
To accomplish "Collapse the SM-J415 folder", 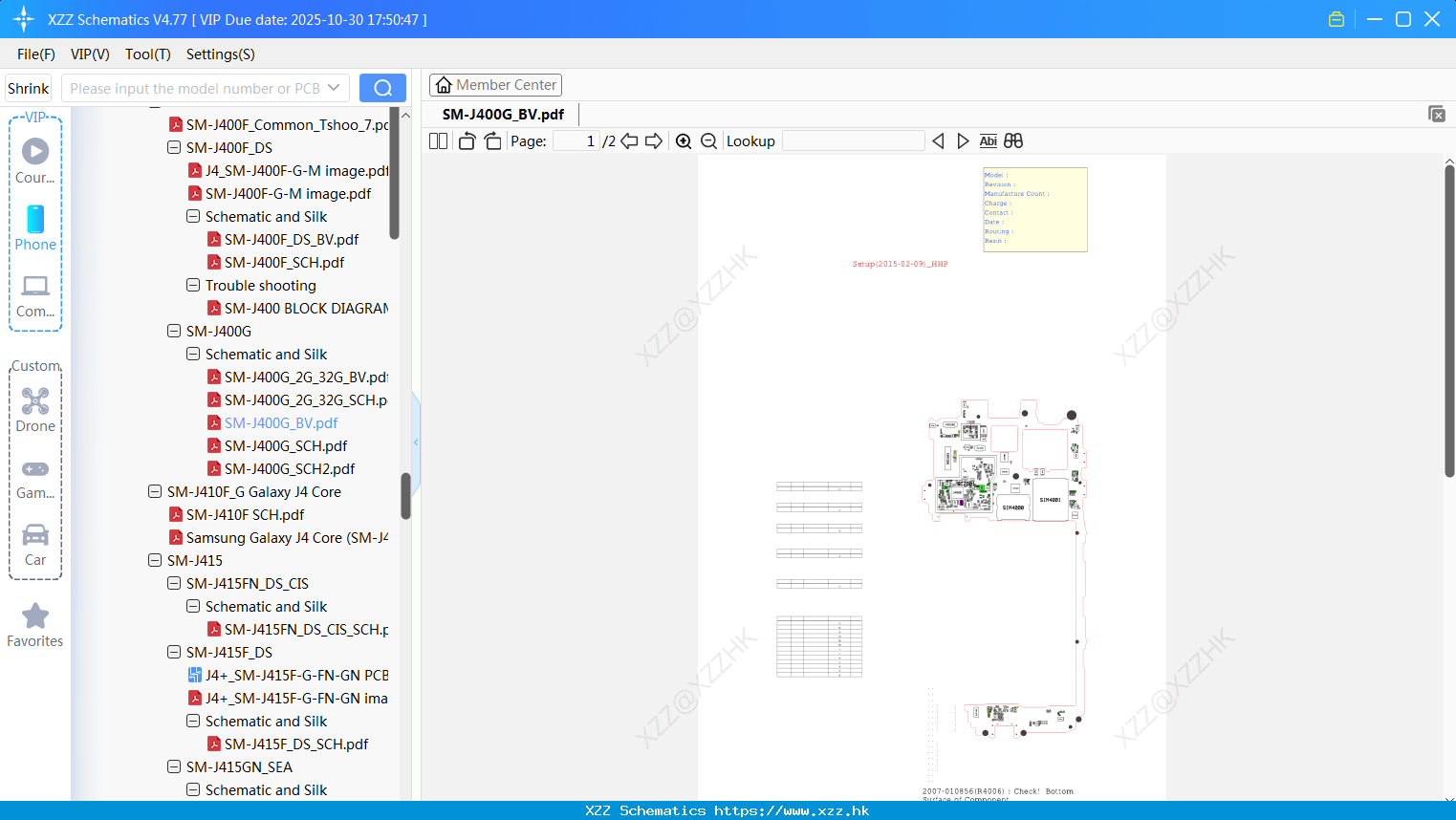I will 155,560.
